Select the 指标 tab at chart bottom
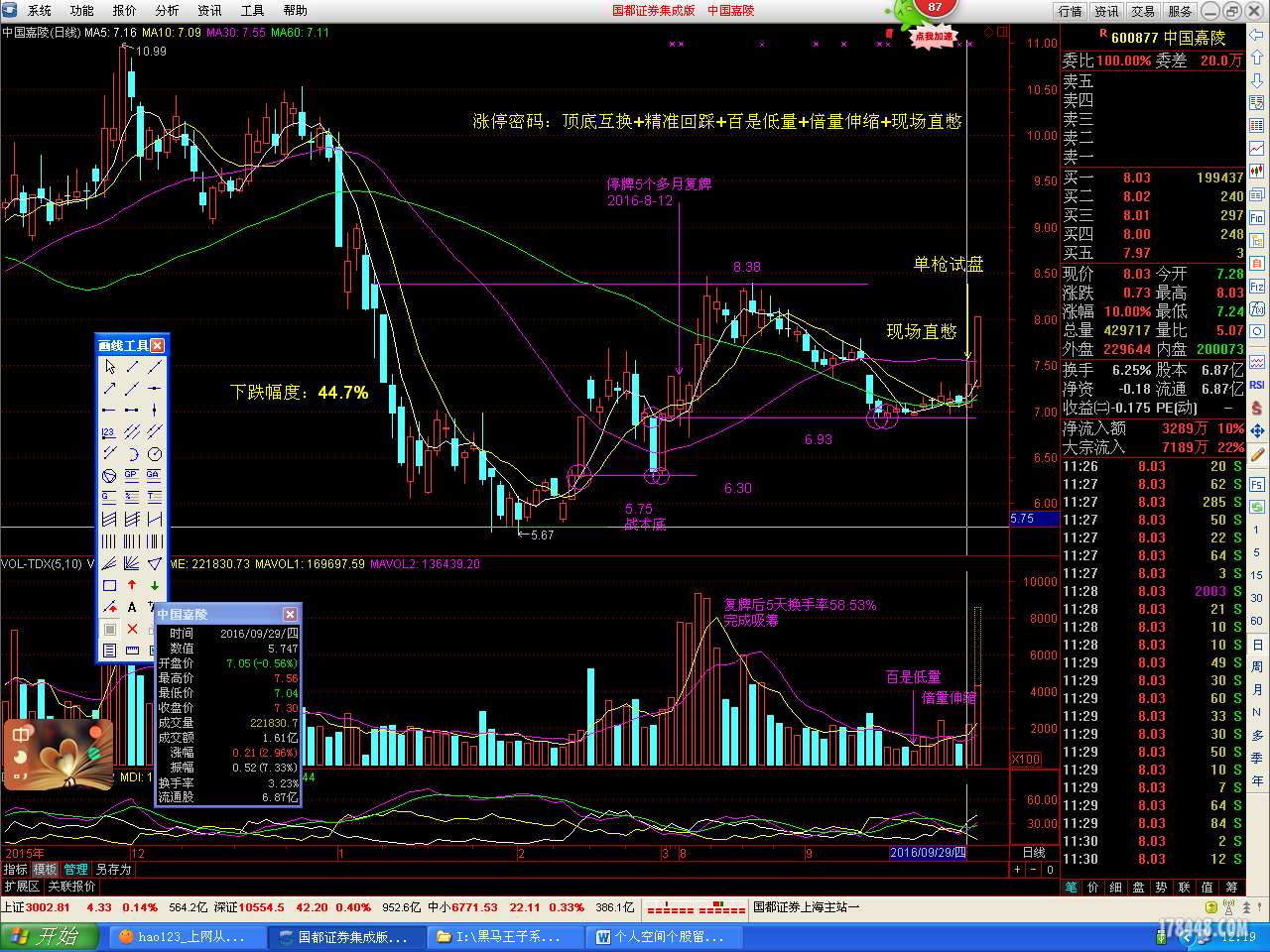Viewport: 1270px width, 952px height. point(15,869)
